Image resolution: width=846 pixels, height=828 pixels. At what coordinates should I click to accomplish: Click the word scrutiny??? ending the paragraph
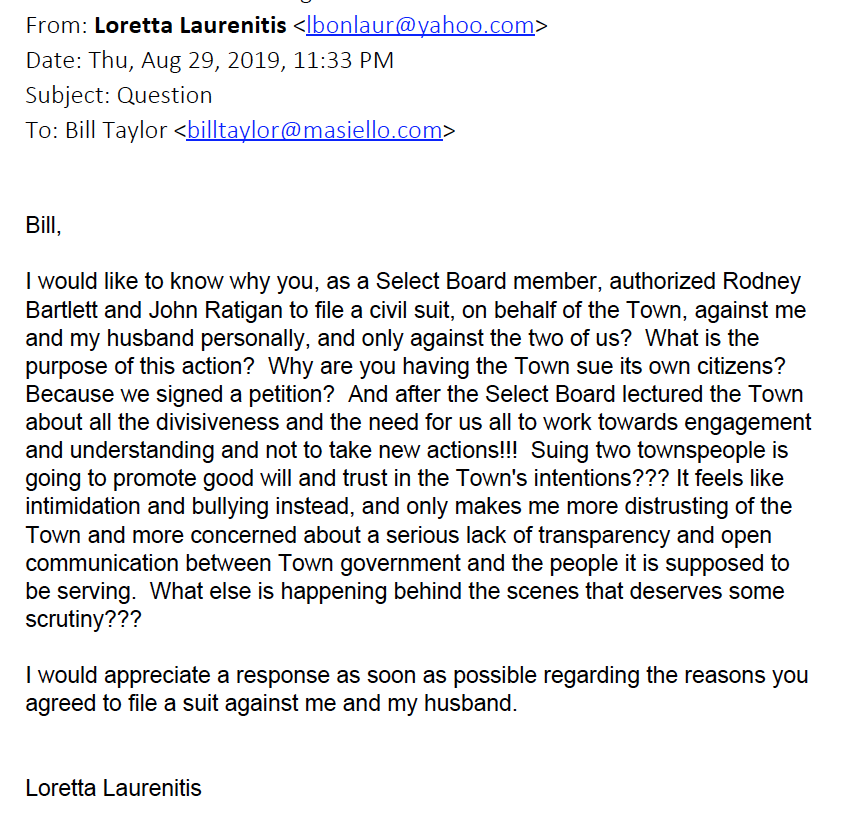coord(84,619)
